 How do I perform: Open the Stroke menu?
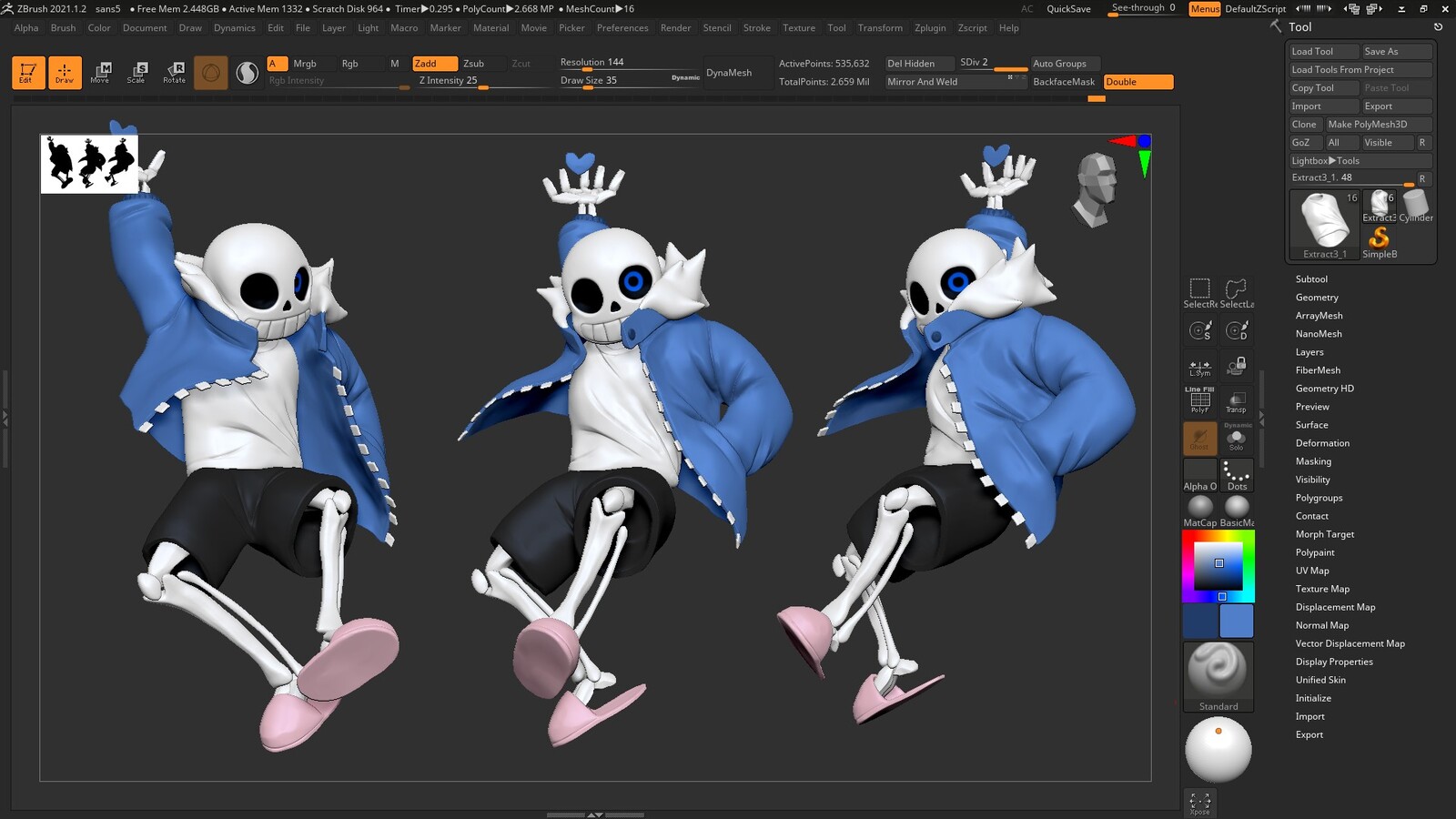(756, 28)
